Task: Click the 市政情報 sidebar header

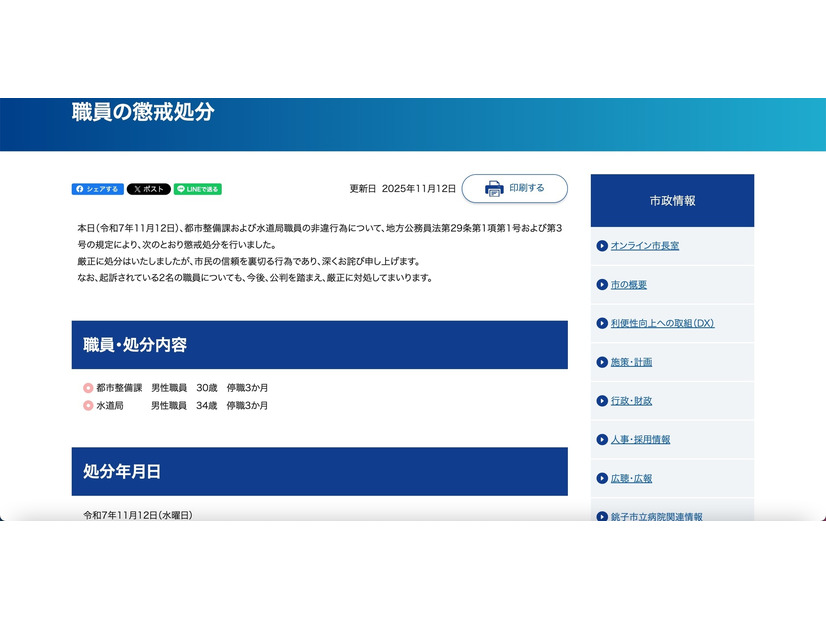Action: [x=672, y=201]
